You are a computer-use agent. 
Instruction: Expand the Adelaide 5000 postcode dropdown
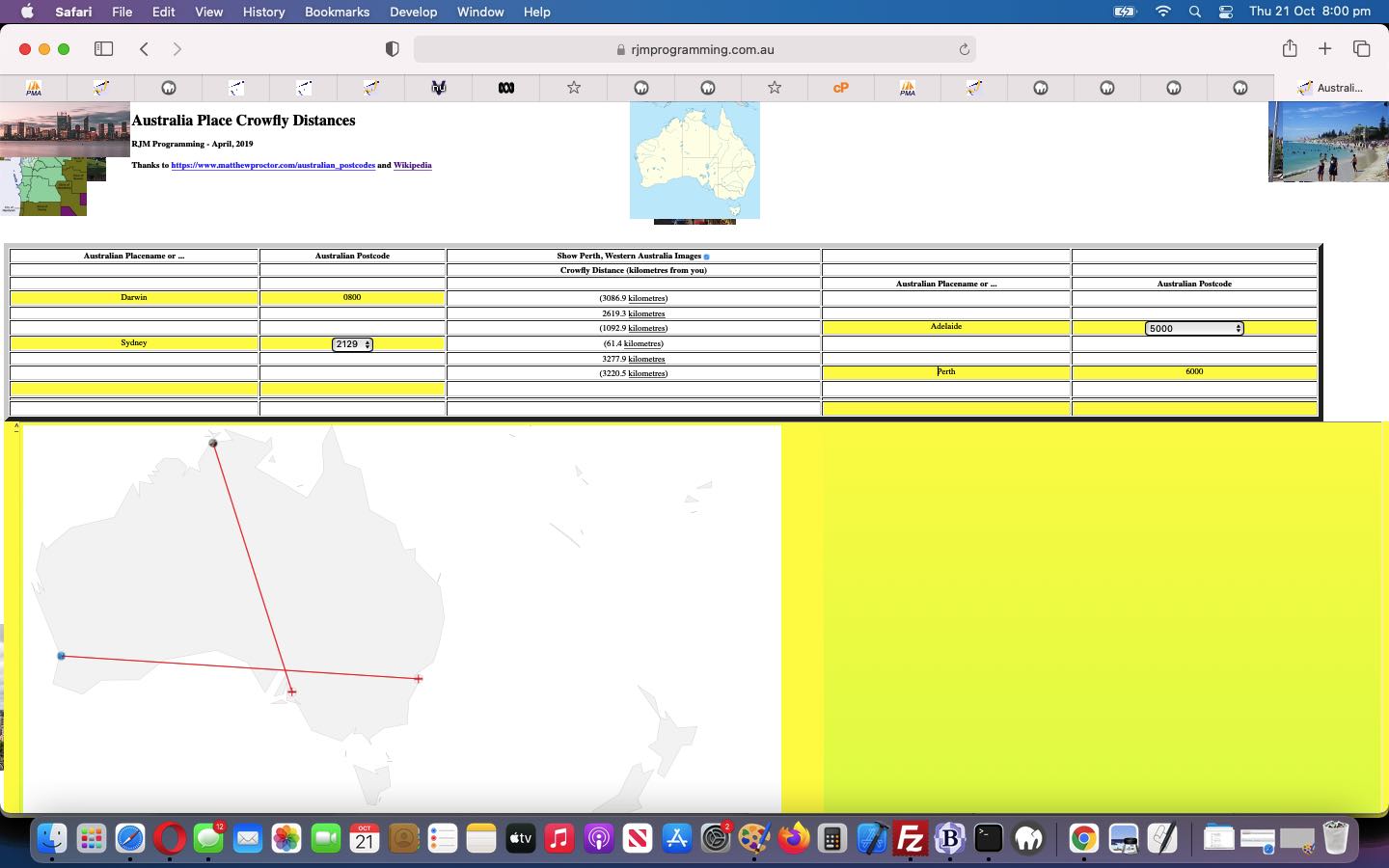click(1194, 329)
